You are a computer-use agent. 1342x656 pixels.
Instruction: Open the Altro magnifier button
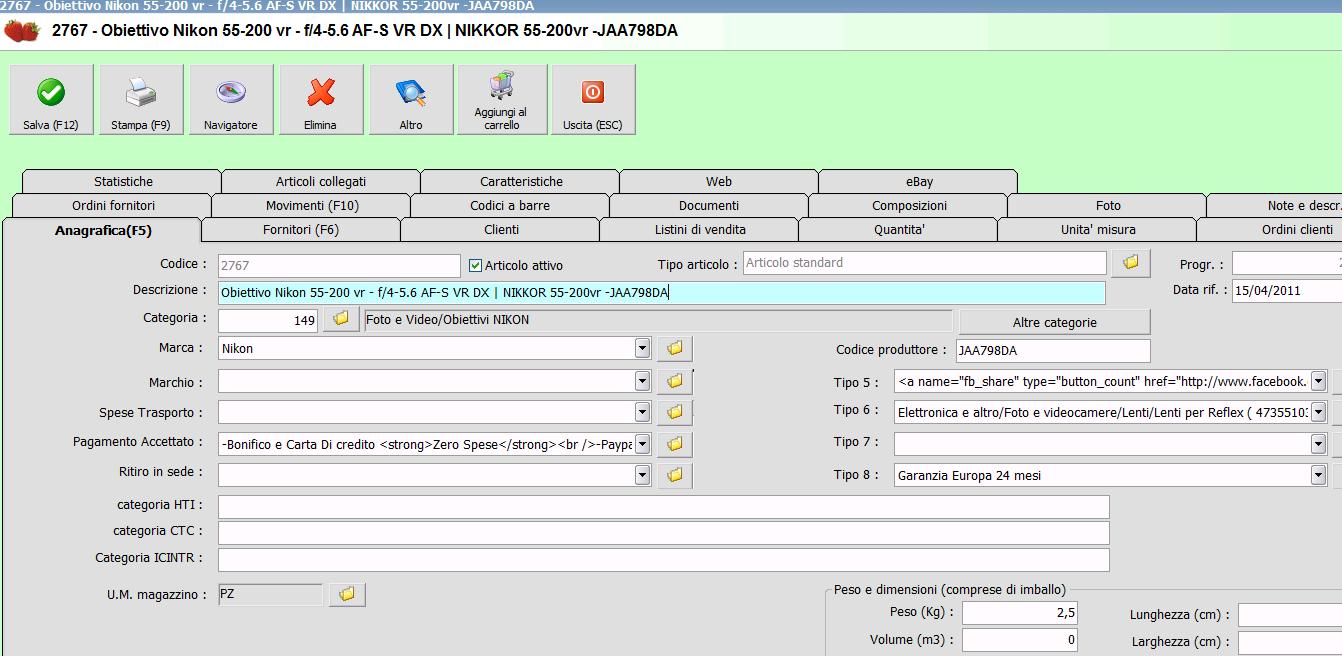(411, 100)
